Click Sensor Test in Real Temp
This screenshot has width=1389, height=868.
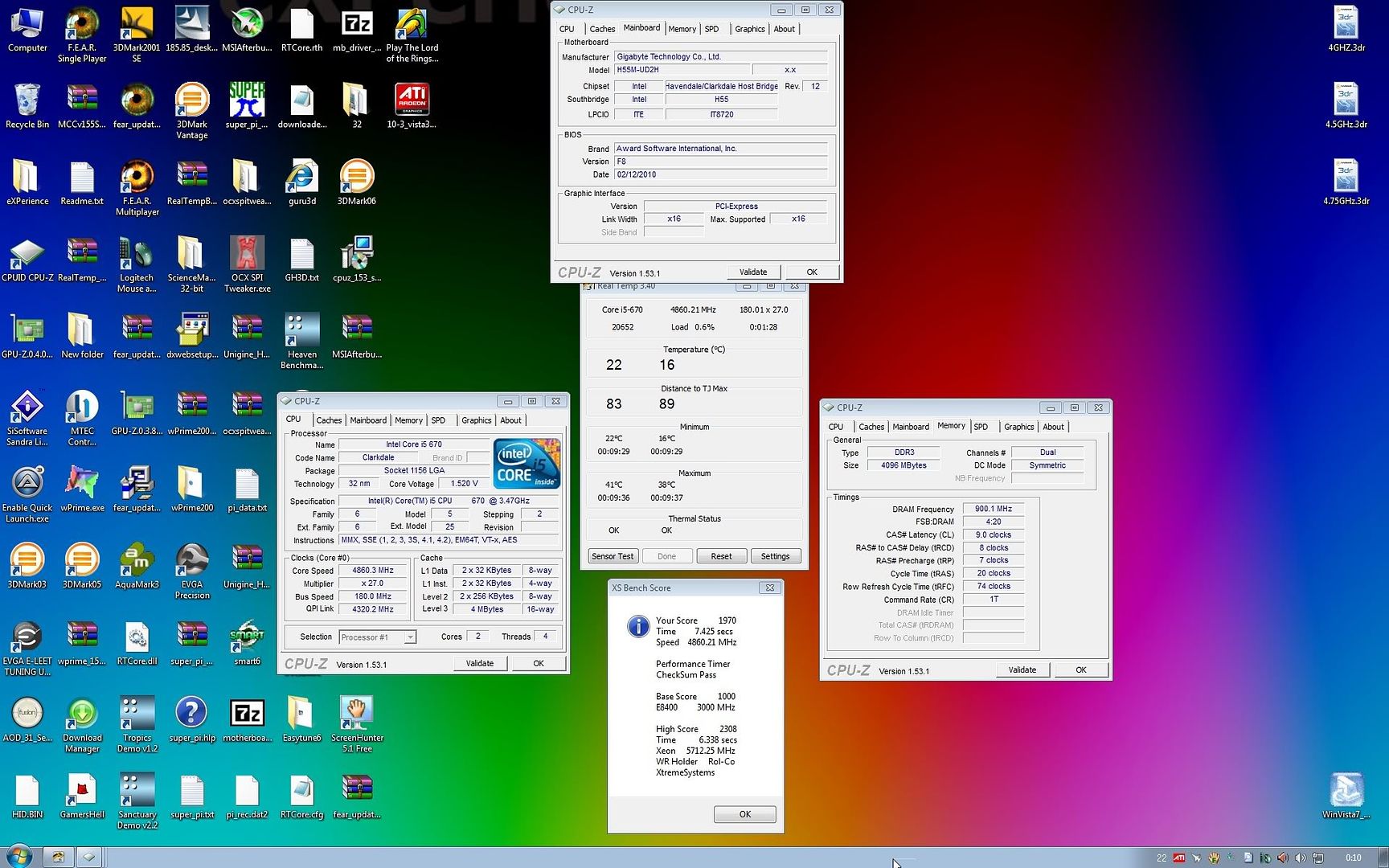613,556
